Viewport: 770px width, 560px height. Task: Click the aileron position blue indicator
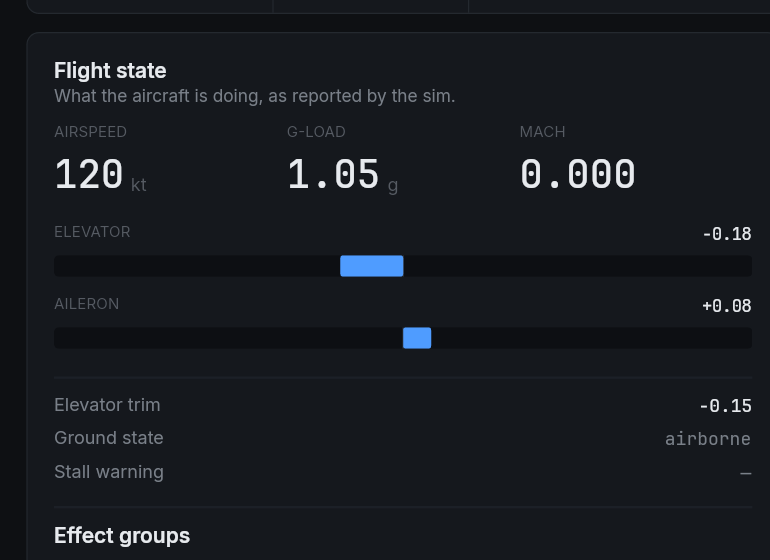417,338
